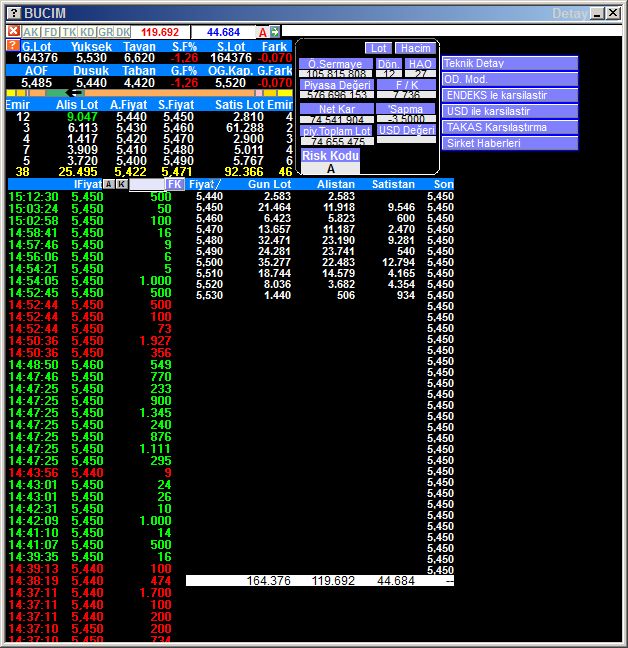Click the yellow total 92.366

244,172
